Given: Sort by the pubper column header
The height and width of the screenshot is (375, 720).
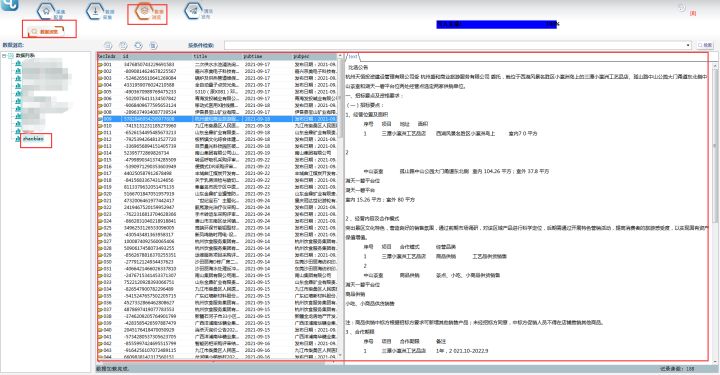Looking at the screenshot, I should 315,56.
